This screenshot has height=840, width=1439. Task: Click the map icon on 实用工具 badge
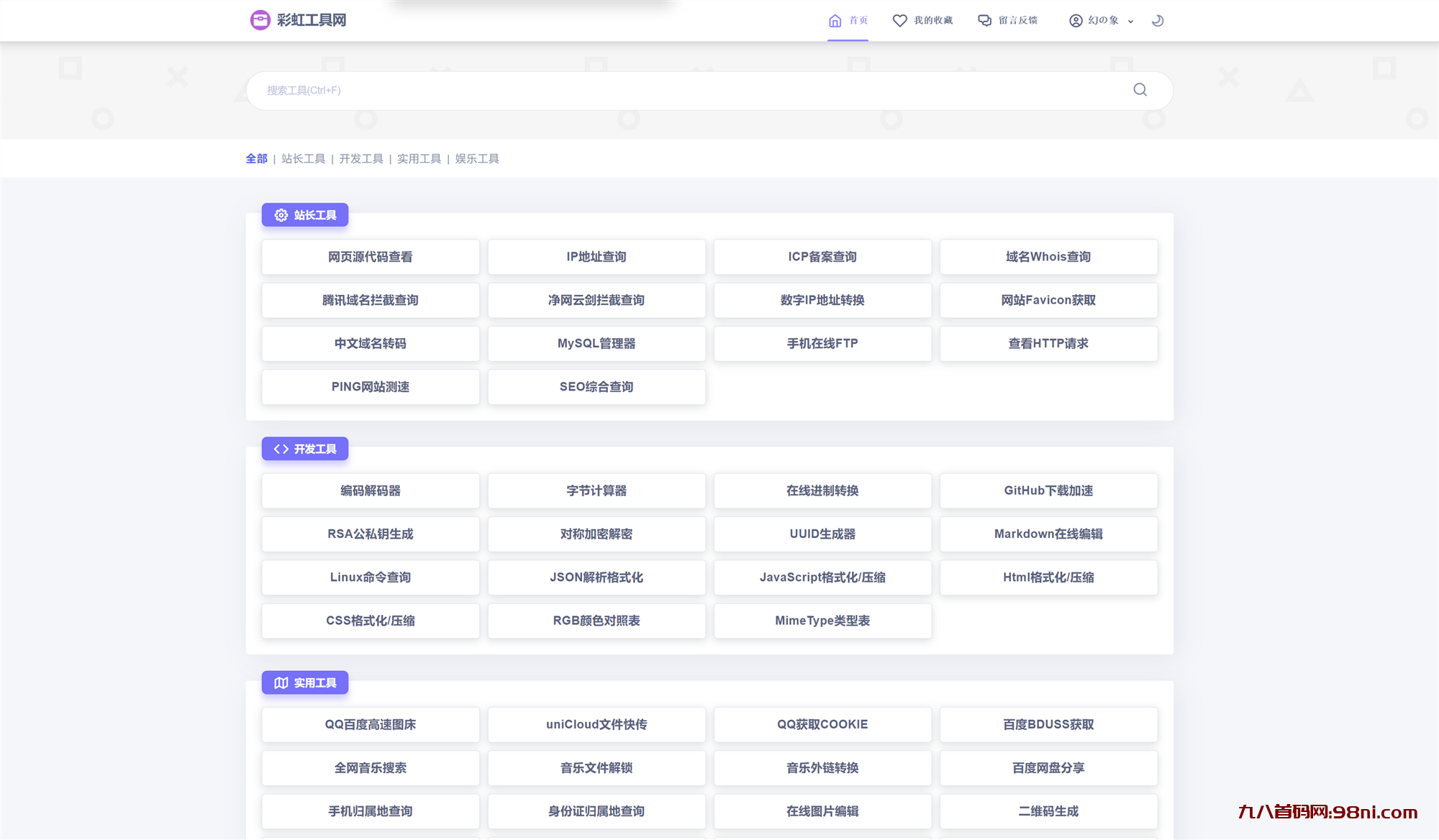pos(281,682)
